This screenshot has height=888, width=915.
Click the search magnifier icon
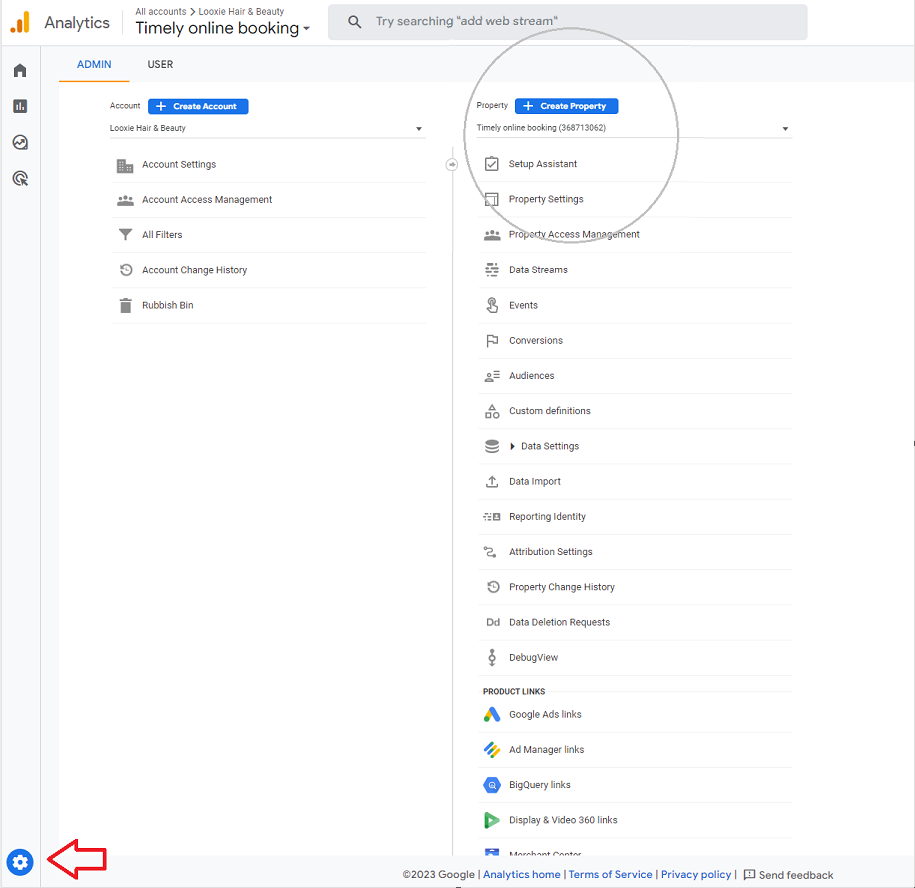pyautogui.click(x=354, y=22)
